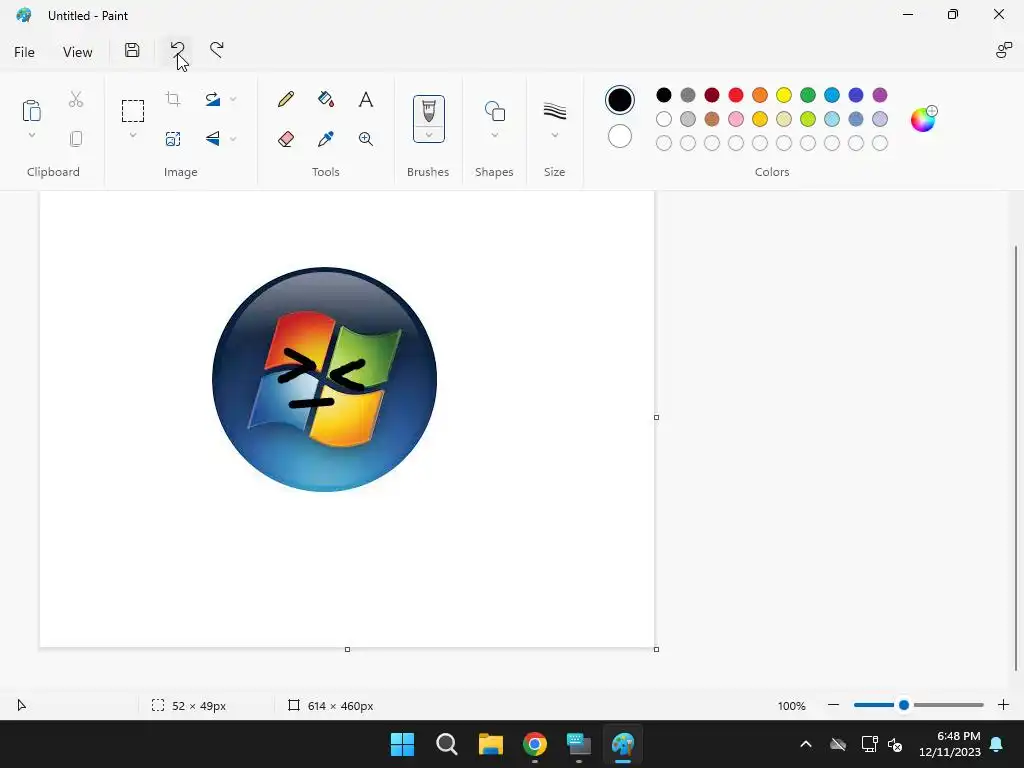
Task: Expand the selection options chevron
Action: (x=133, y=135)
